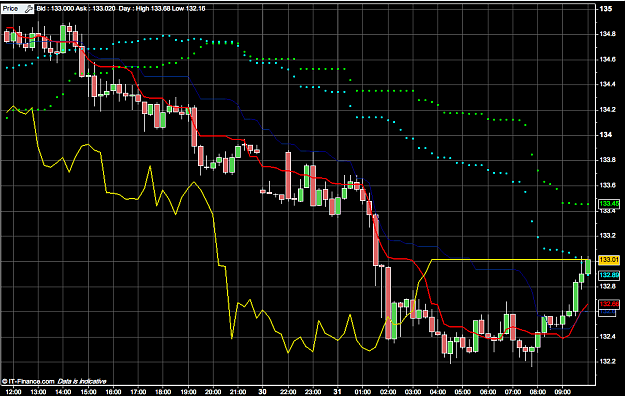Click the 134.8 label on price axis
Viewport: 625px width, 396px height.
tap(607, 34)
